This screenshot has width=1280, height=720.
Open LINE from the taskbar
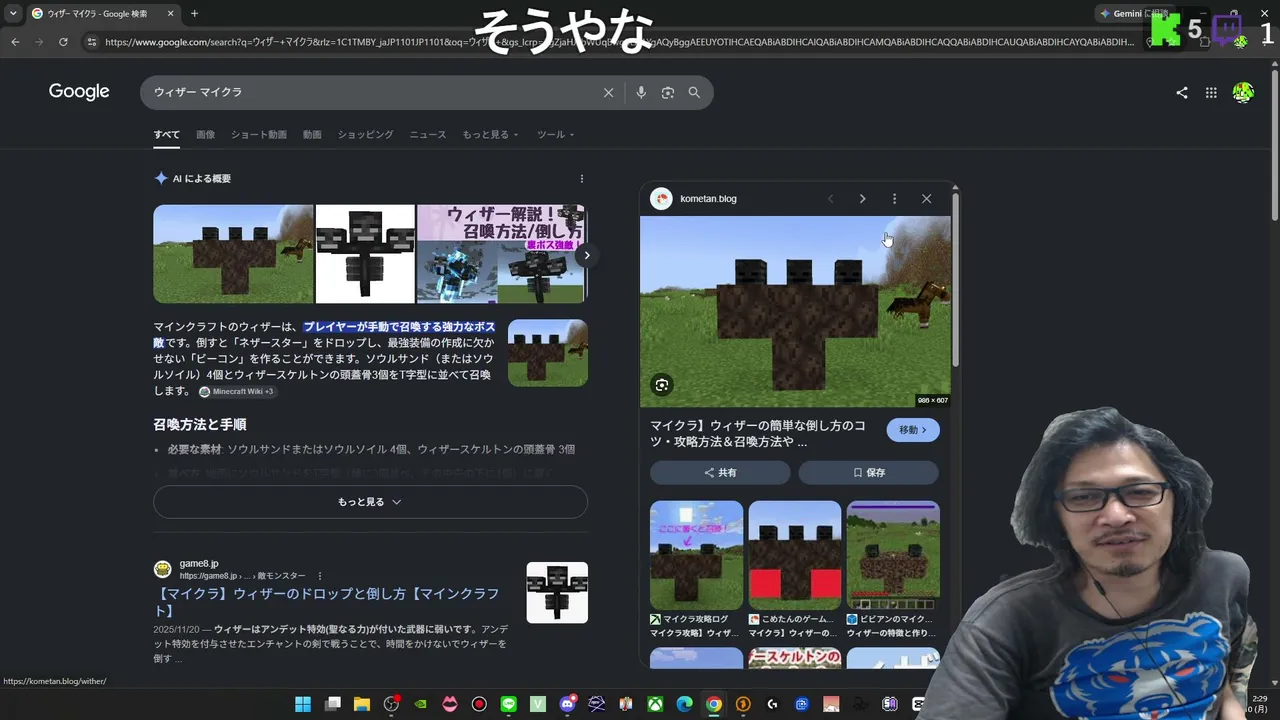509,704
